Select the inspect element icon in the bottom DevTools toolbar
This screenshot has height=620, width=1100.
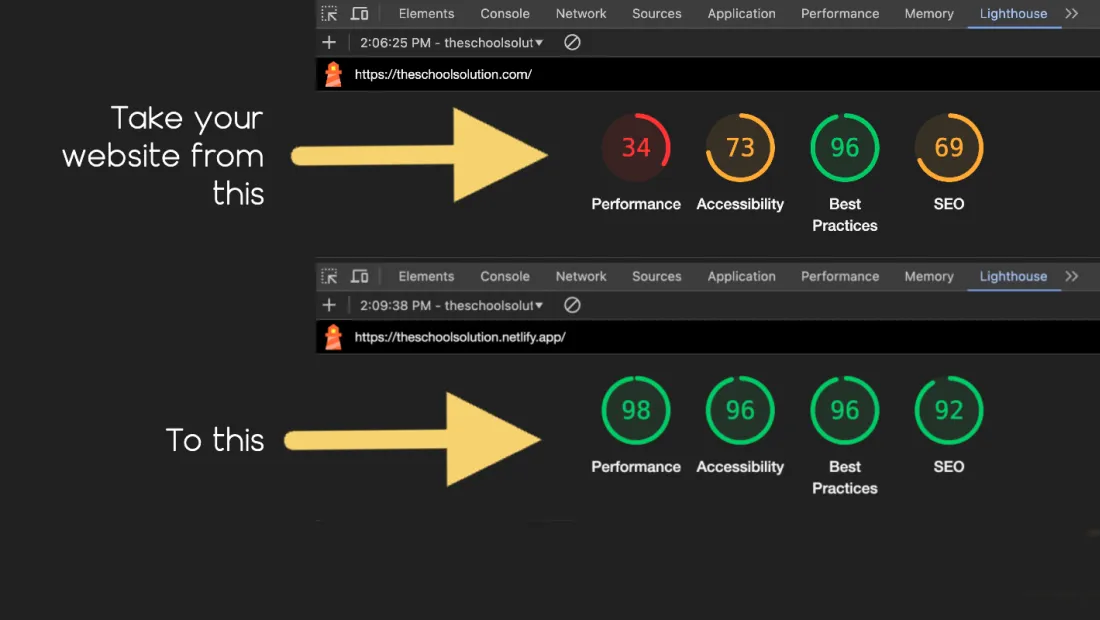(x=328, y=276)
